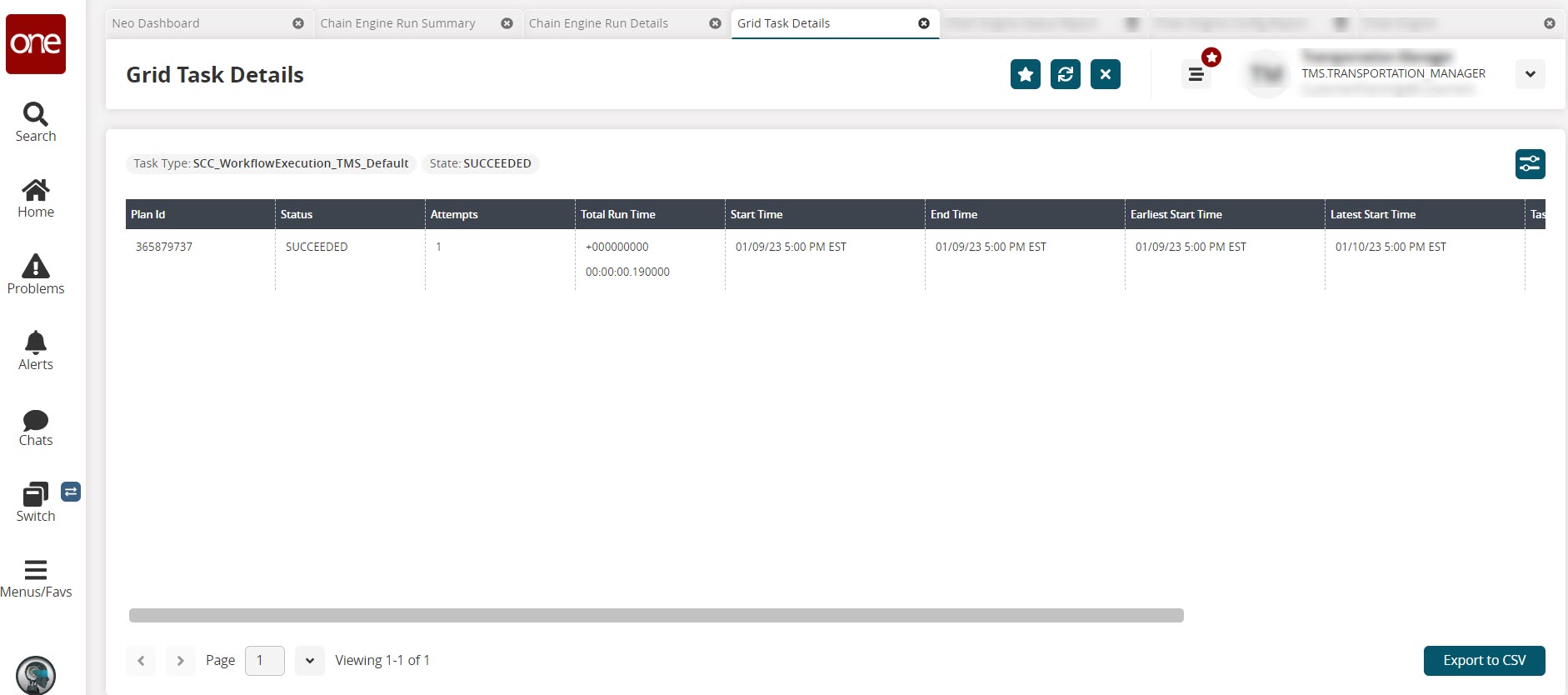Open the Search sidebar tool
This screenshot has width=1568, height=695.
tap(36, 122)
